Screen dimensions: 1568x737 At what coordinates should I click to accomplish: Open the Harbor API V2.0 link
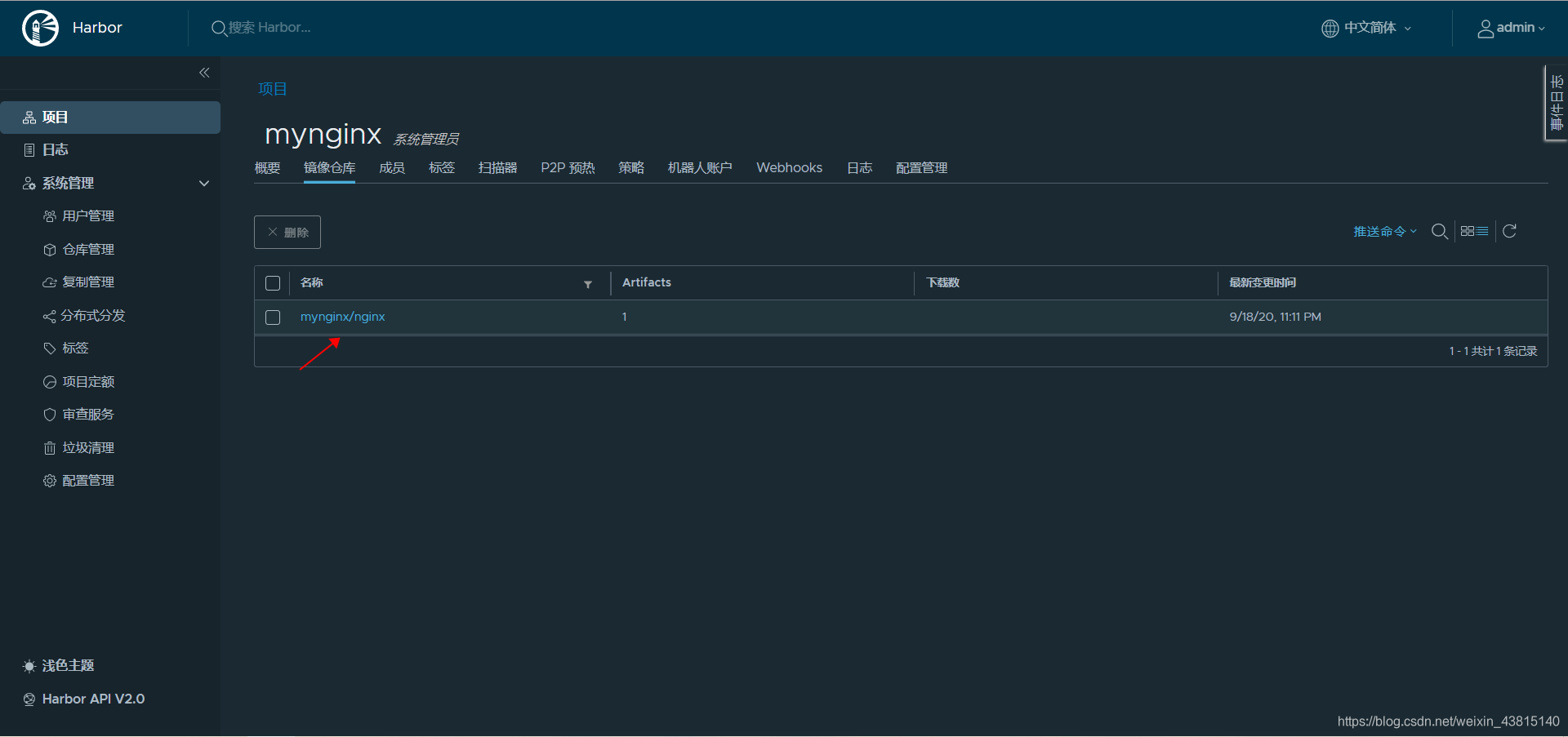(x=93, y=699)
